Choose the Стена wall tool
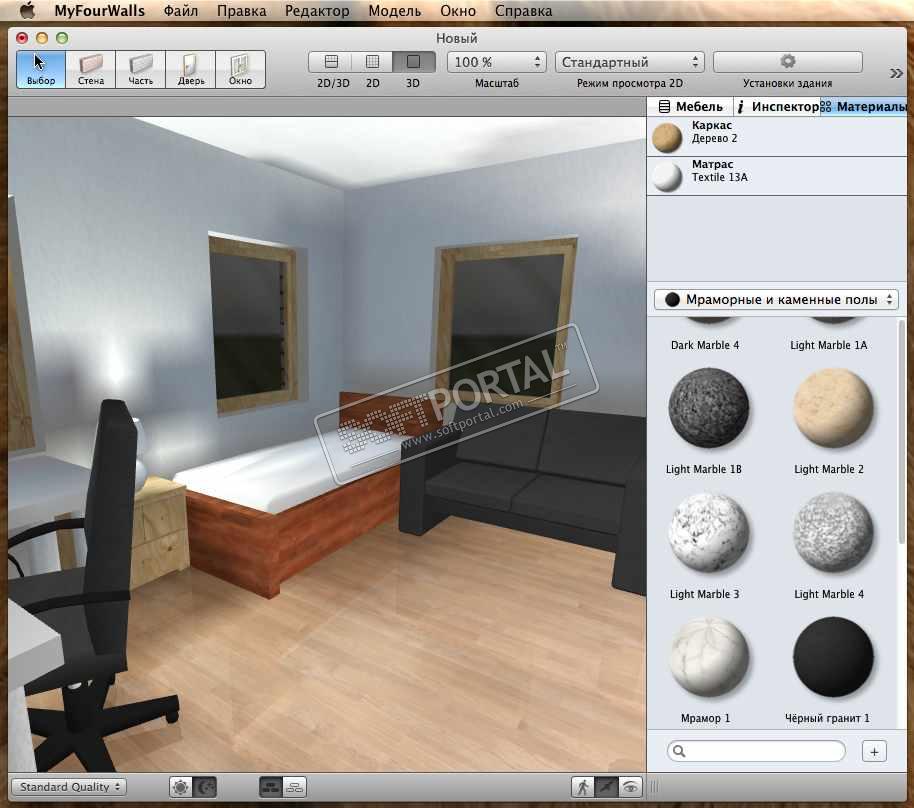The width and height of the screenshot is (914, 808). tap(91, 69)
